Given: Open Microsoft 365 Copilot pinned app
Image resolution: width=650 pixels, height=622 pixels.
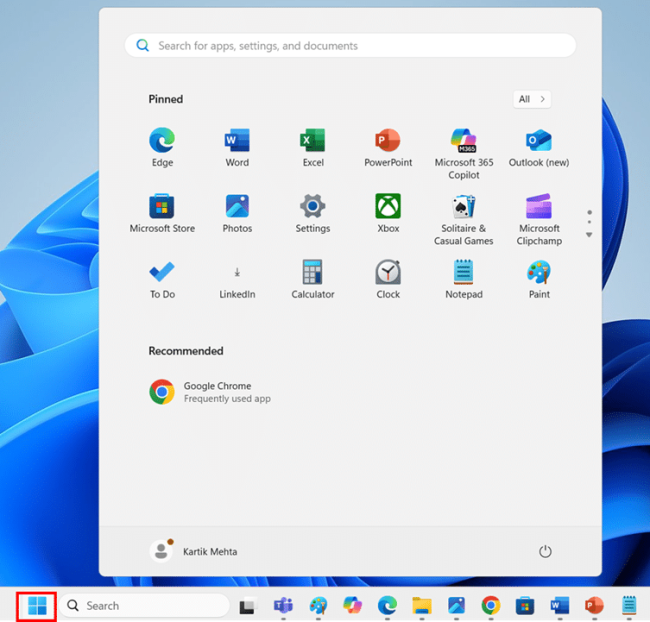Looking at the screenshot, I should (x=464, y=153).
